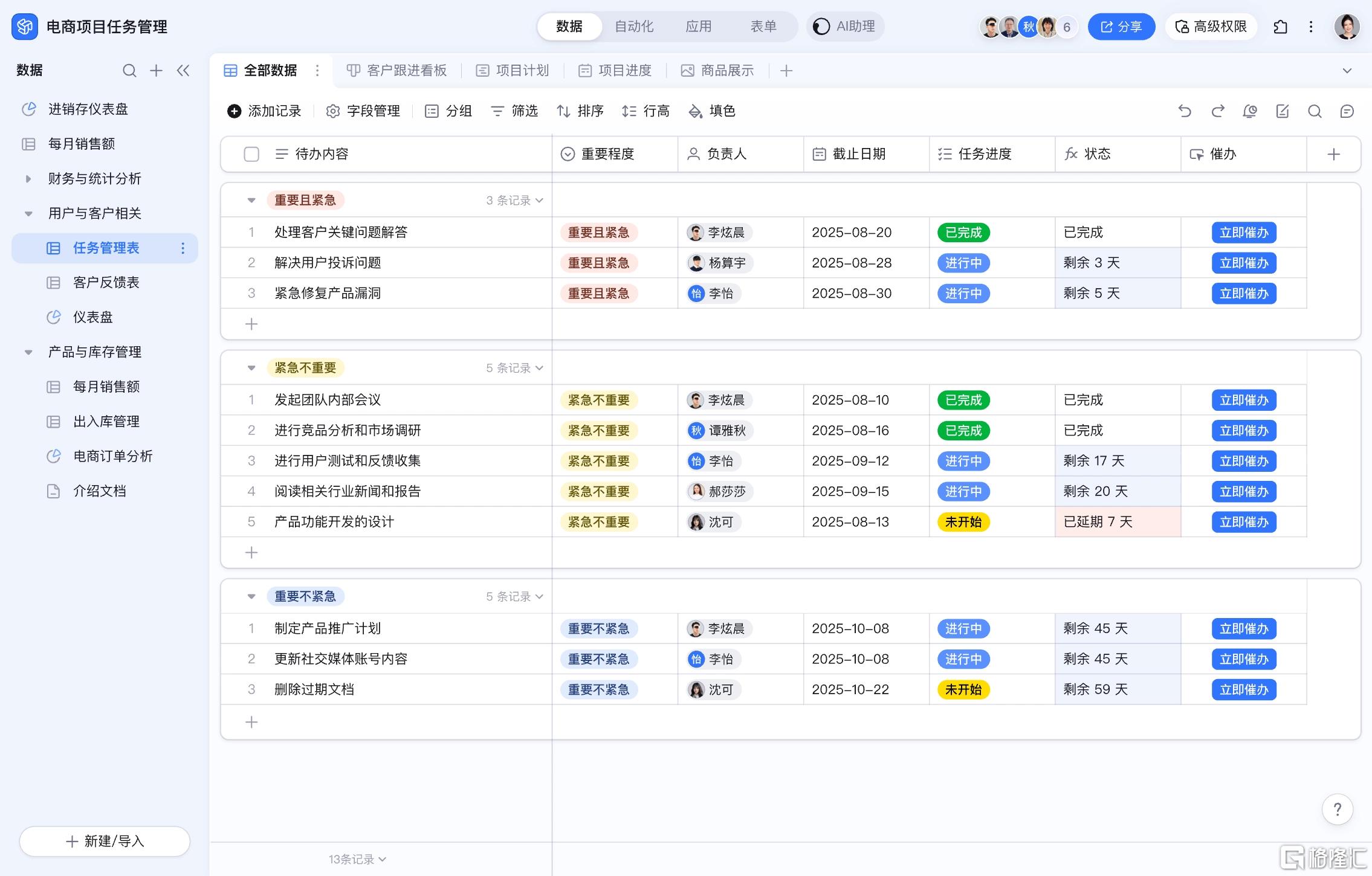Collapse the 紧急不重要 group
This screenshot has height=876, width=1372.
(x=251, y=368)
